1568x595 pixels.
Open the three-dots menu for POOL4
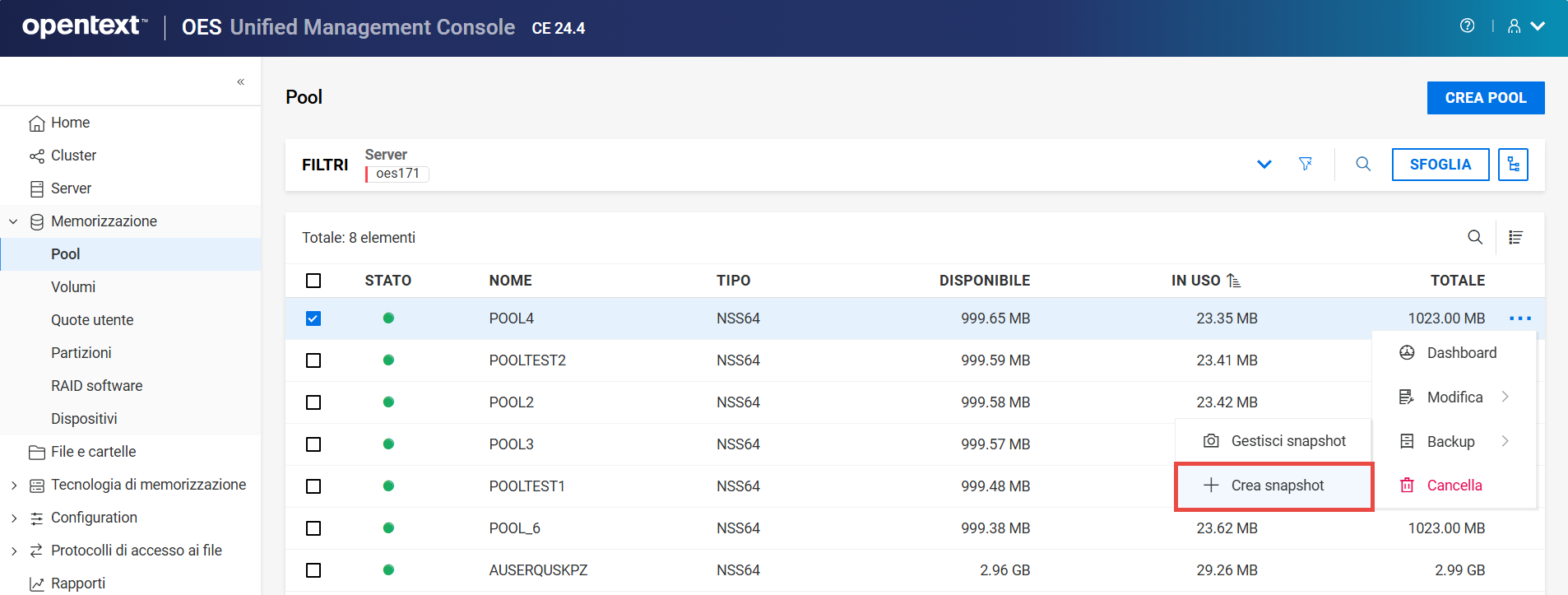[1520, 318]
